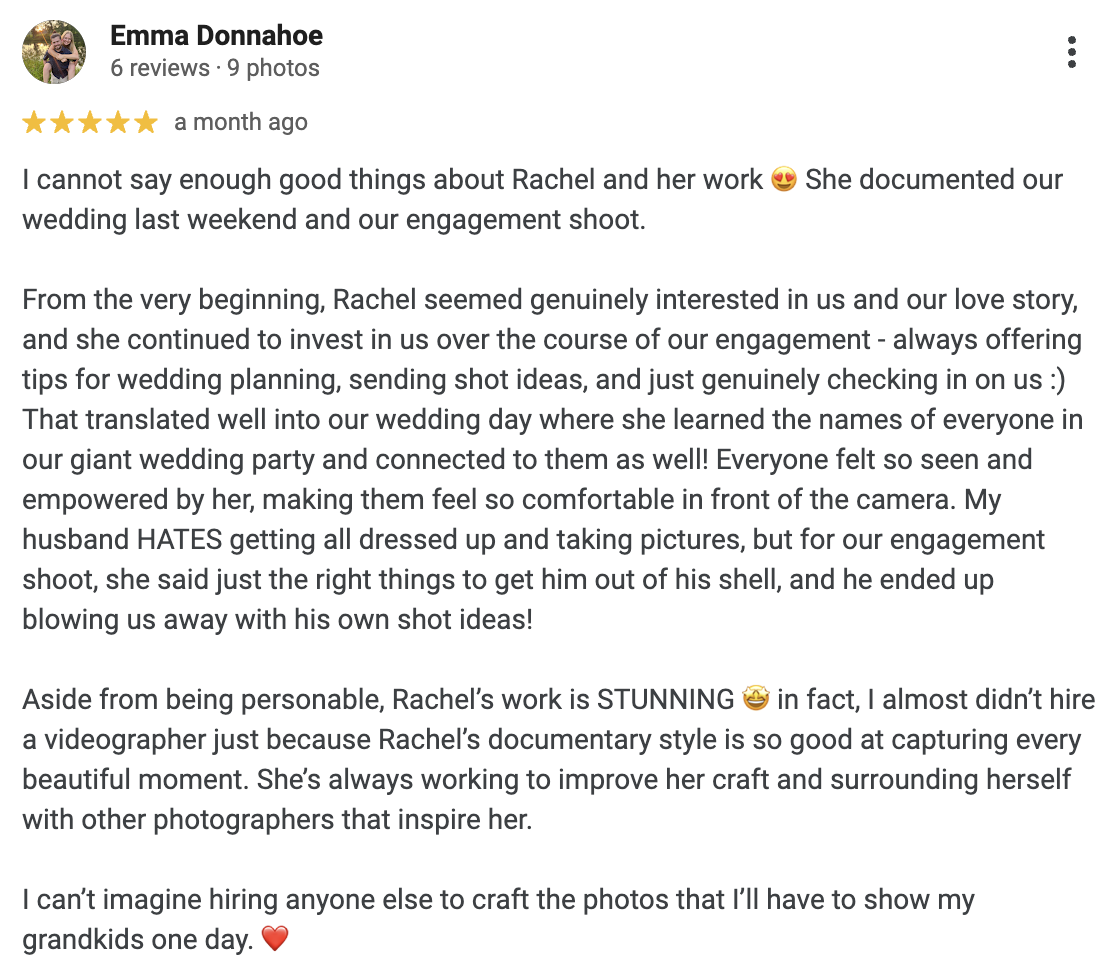Click the fourth gold rating star
The width and height of the screenshot is (1110, 962).
point(118,122)
